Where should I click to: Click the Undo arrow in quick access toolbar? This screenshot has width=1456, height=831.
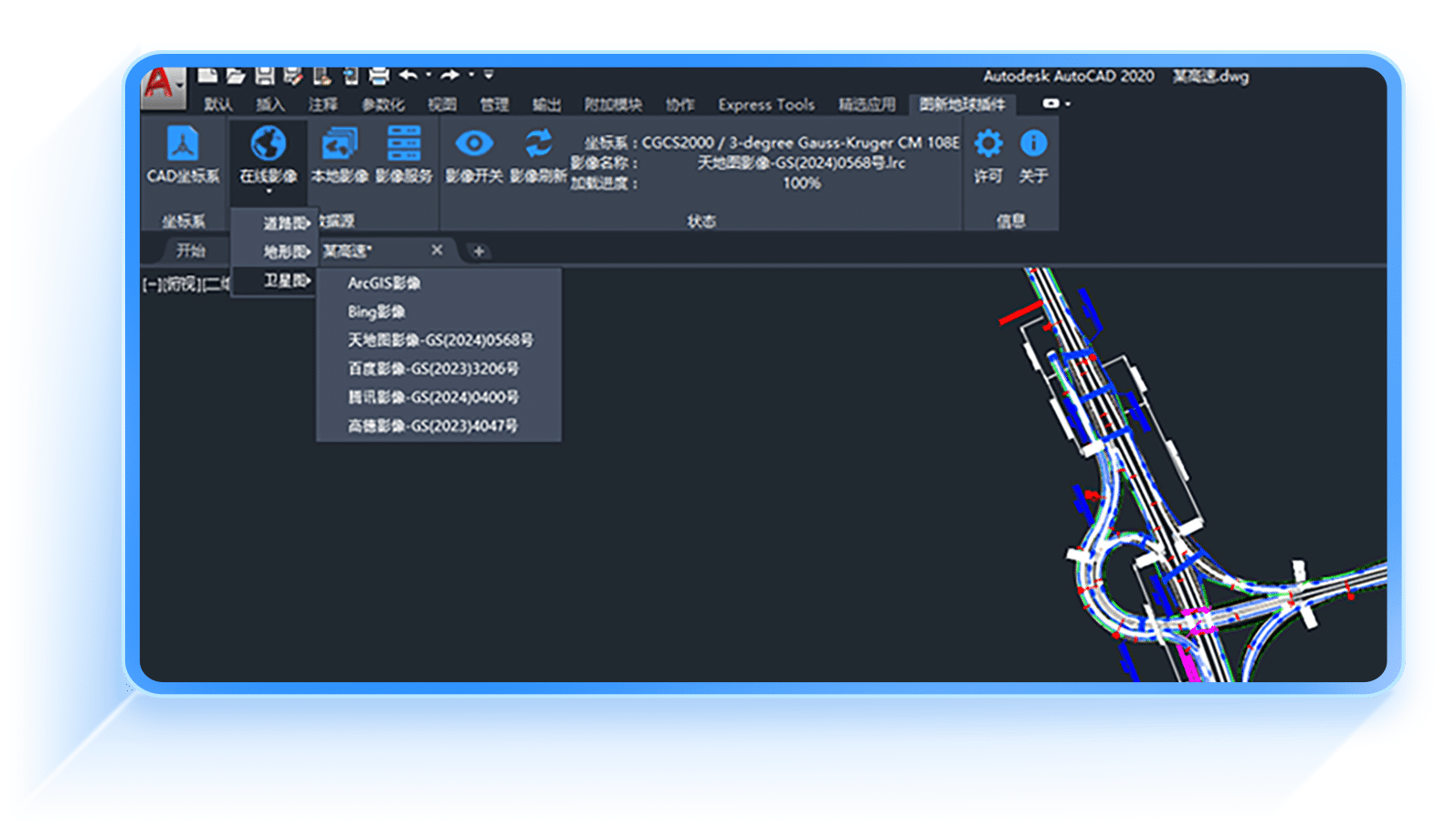tap(408, 76)
